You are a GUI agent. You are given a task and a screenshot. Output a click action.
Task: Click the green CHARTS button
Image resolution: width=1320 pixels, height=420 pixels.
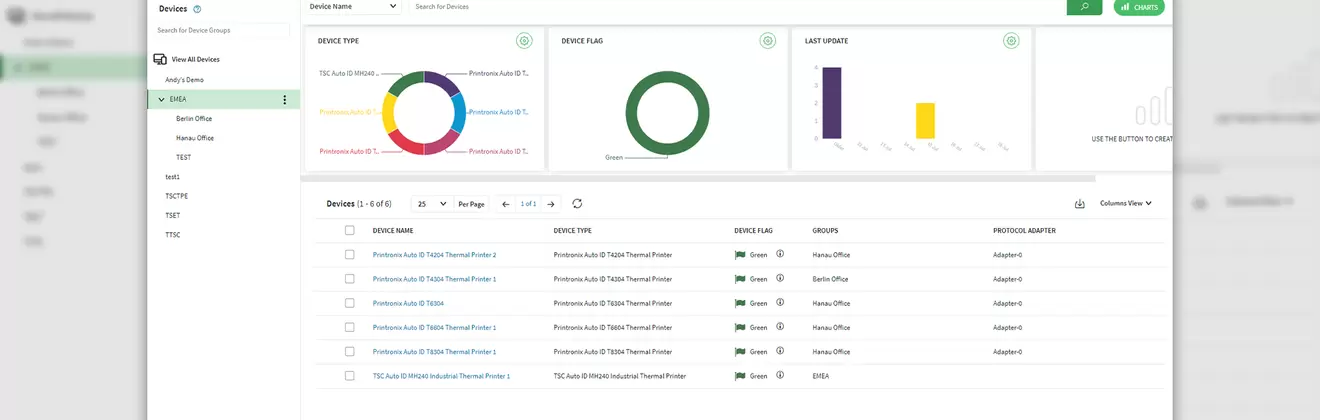coord(1139,7)
